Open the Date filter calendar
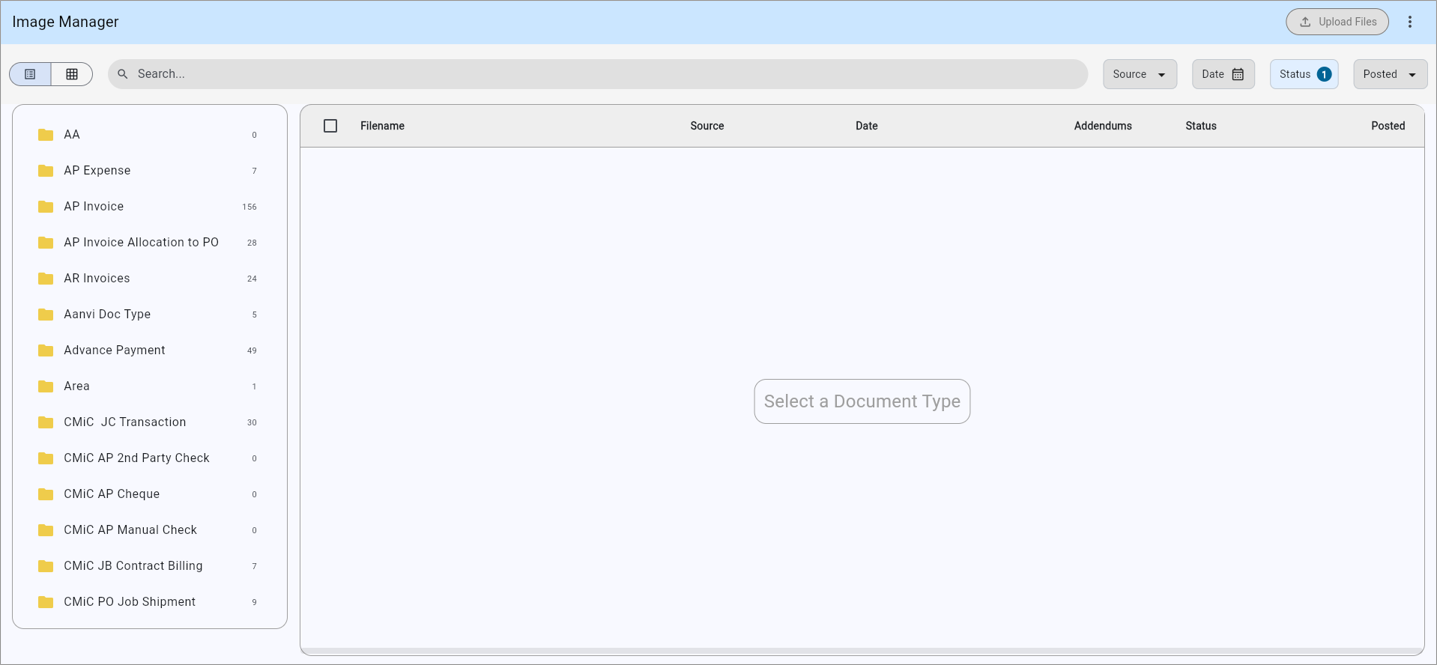The image size is (1437, 665). tap(1223, 74)
